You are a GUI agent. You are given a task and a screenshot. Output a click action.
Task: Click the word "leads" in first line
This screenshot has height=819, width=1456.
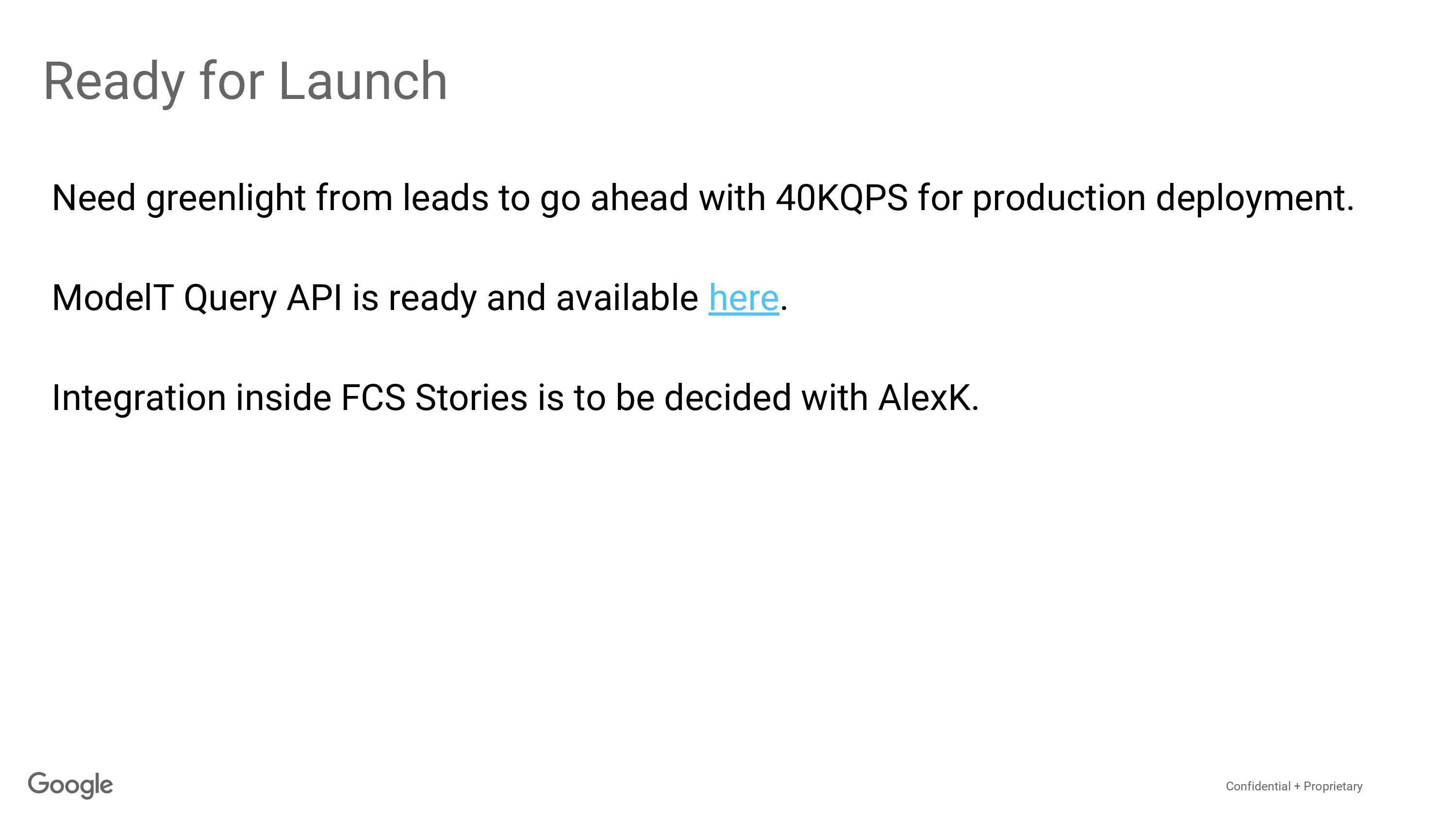point(446,198)
